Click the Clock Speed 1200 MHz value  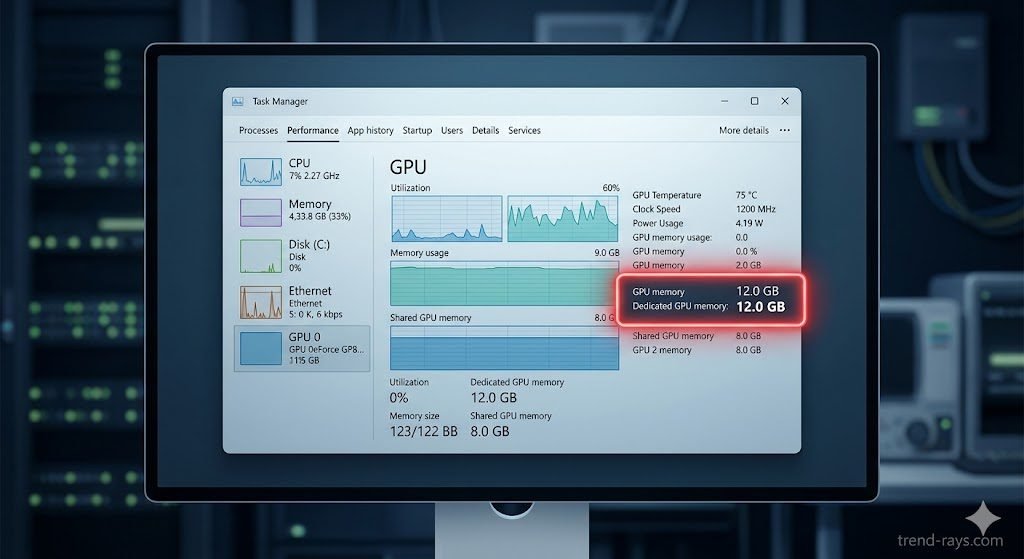coord(756,209)
